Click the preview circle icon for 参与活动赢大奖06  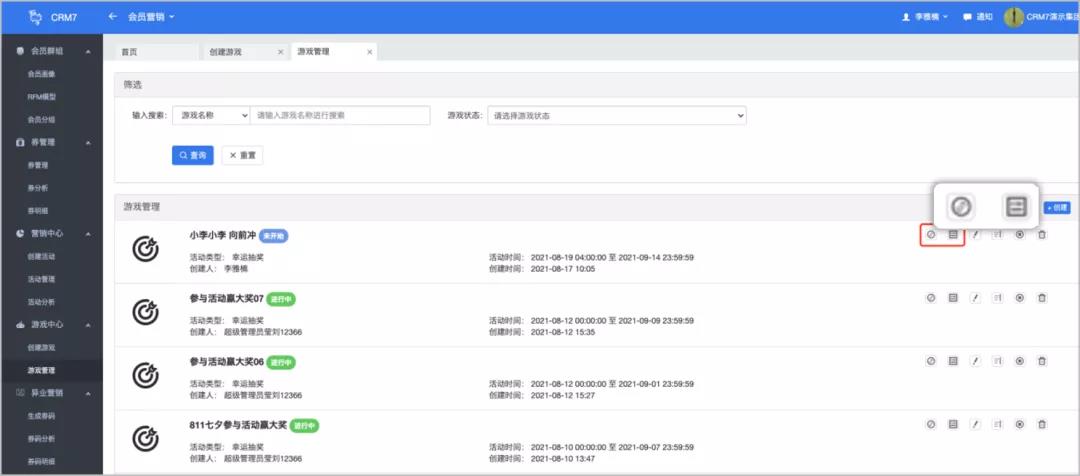(x=1020, y=361)
